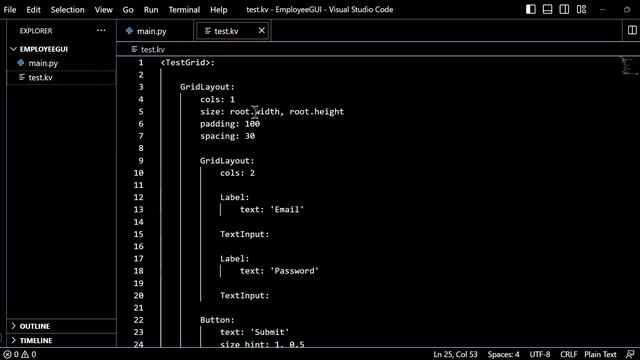Change Plain Text language mode
The image size is (640, 360).
[600, 354]
